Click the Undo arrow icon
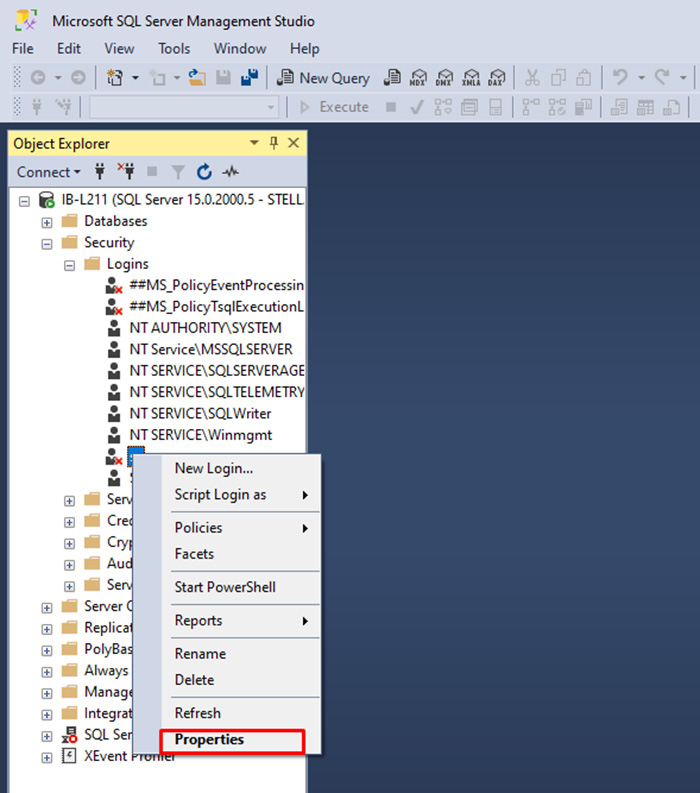Viewport: 700px width, 793px height. [x=620, y=78]
